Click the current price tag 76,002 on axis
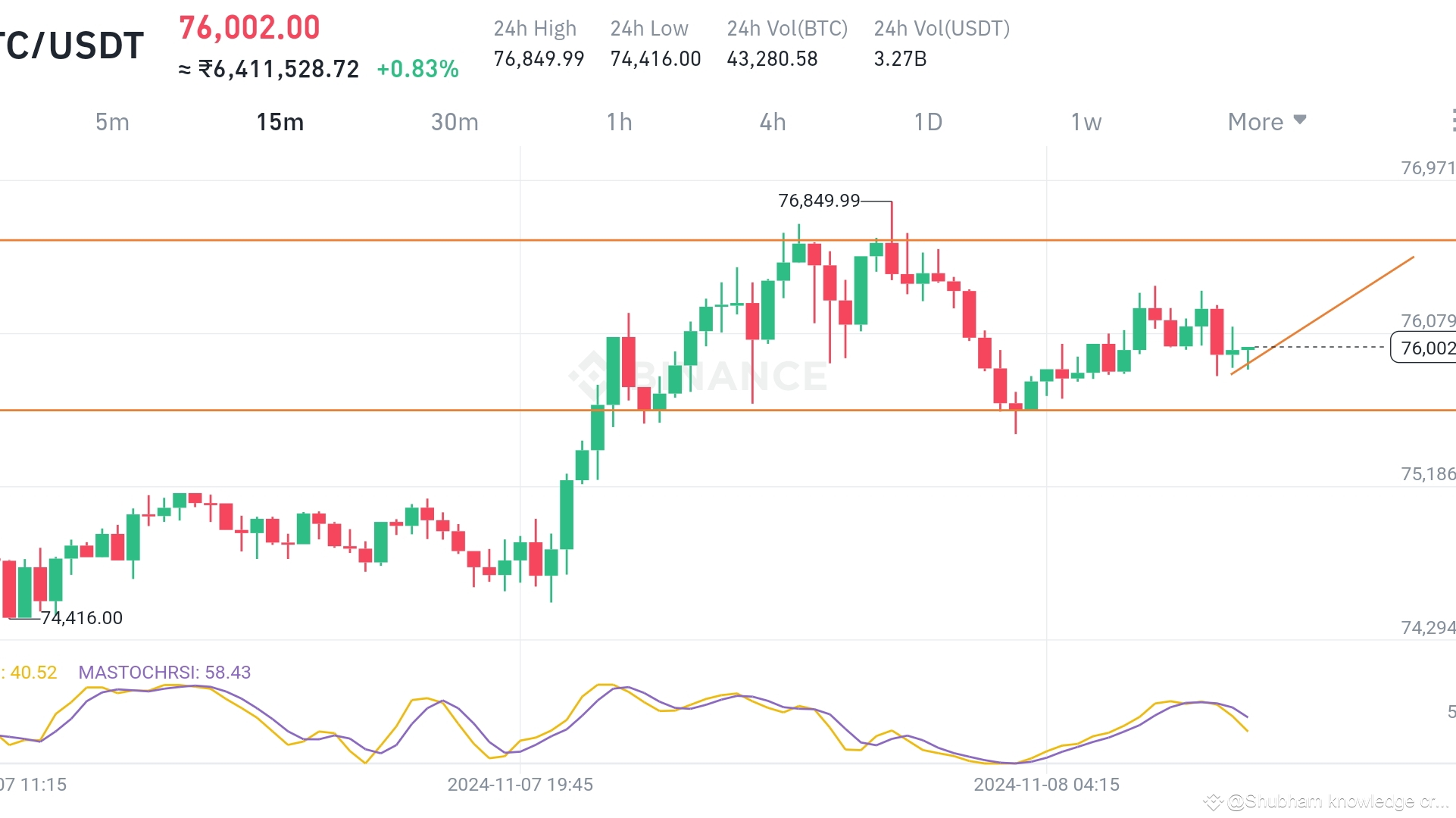The height and width of the screenshot is (818, 1456). [1424, 348]
